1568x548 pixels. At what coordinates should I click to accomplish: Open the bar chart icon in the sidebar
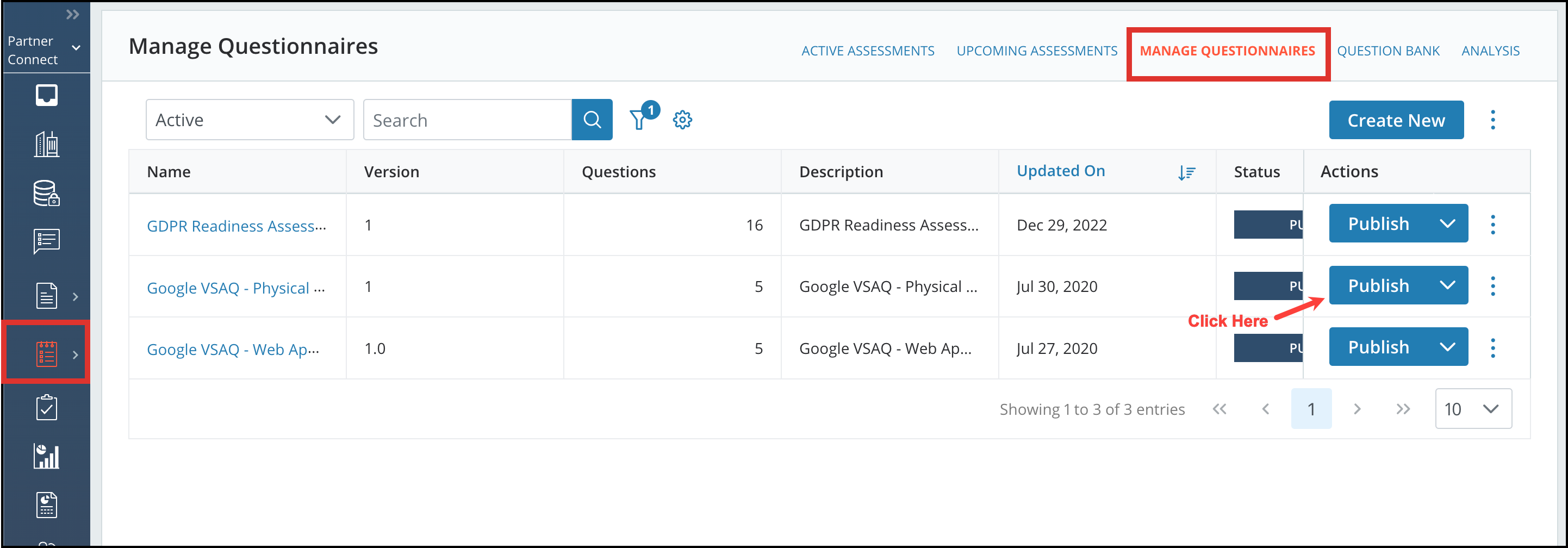46,457
